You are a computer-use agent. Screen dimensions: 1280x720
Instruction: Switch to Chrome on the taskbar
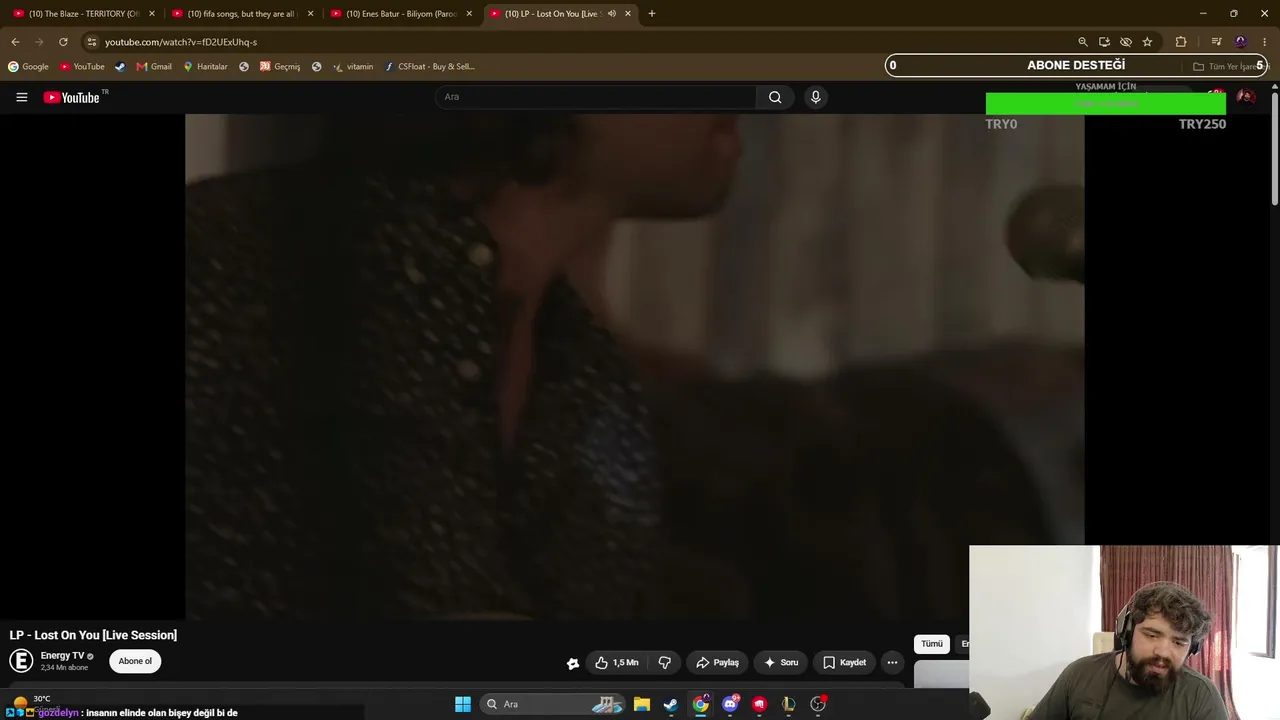701,704
